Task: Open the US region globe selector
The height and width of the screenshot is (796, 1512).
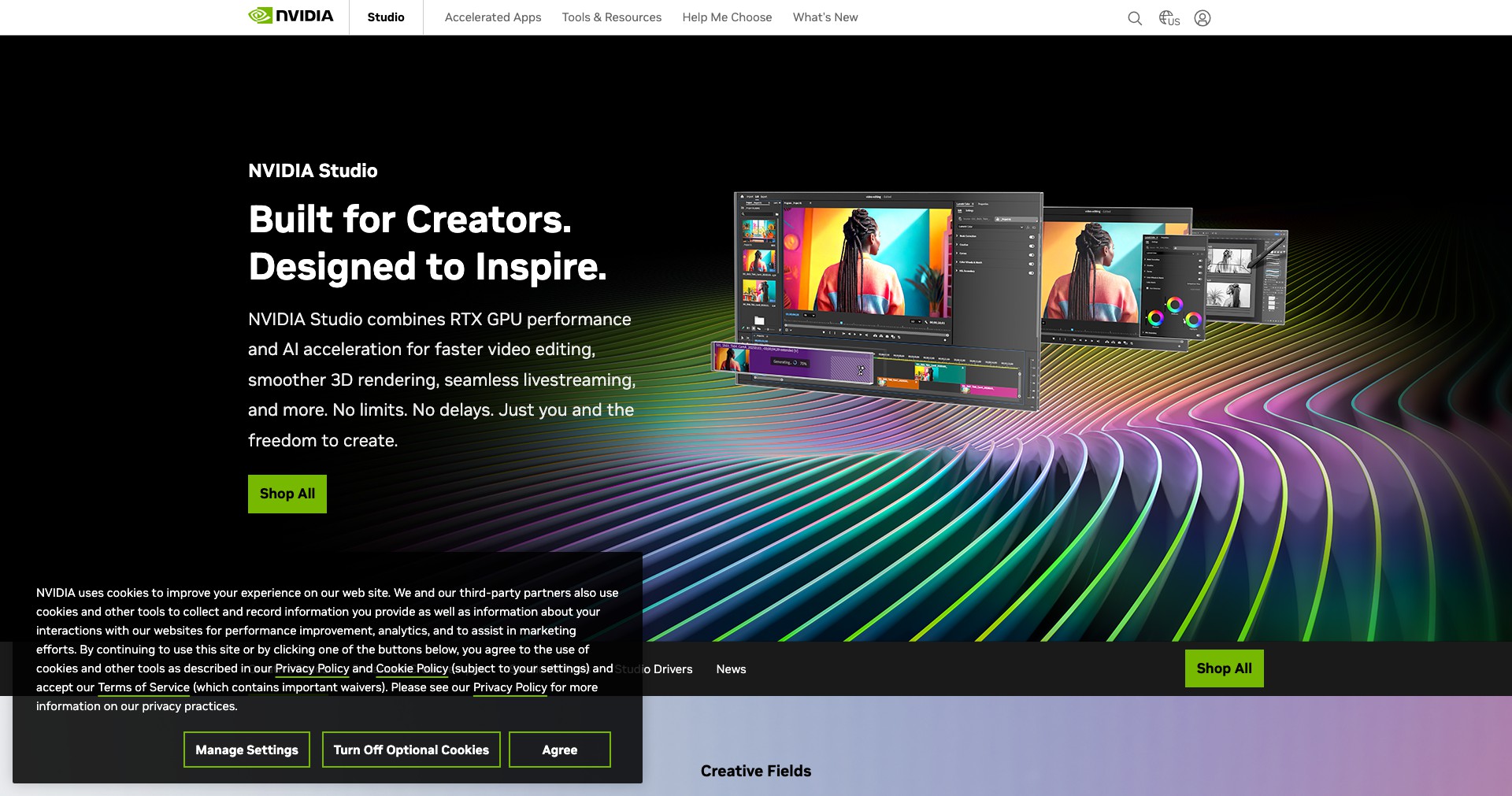Action: [x=1169, y=17]
